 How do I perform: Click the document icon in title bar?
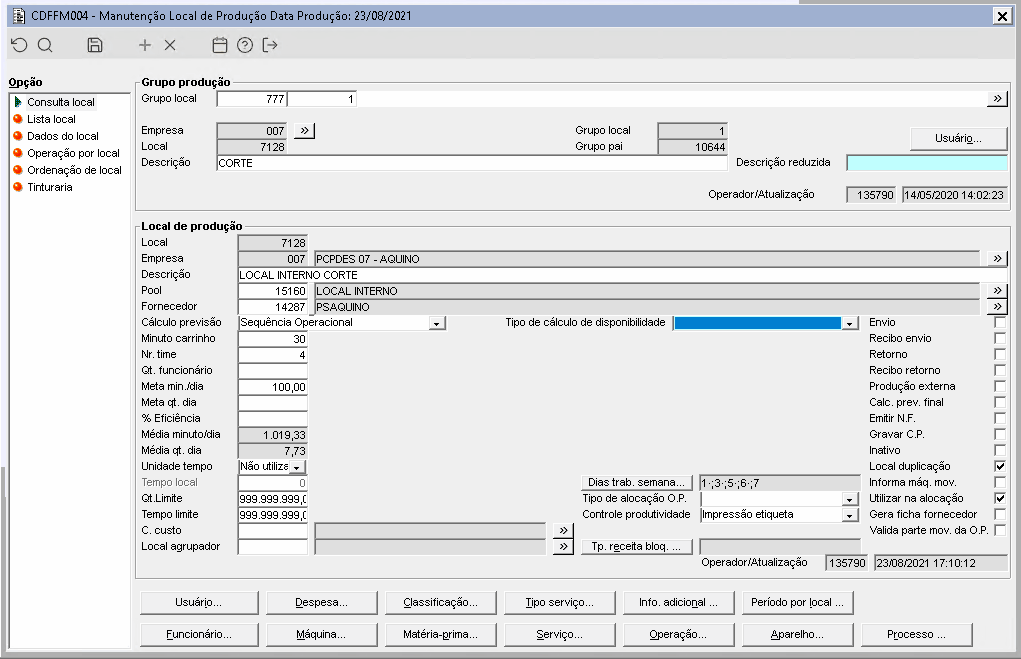pyautogui.click(x=20, y=16)
